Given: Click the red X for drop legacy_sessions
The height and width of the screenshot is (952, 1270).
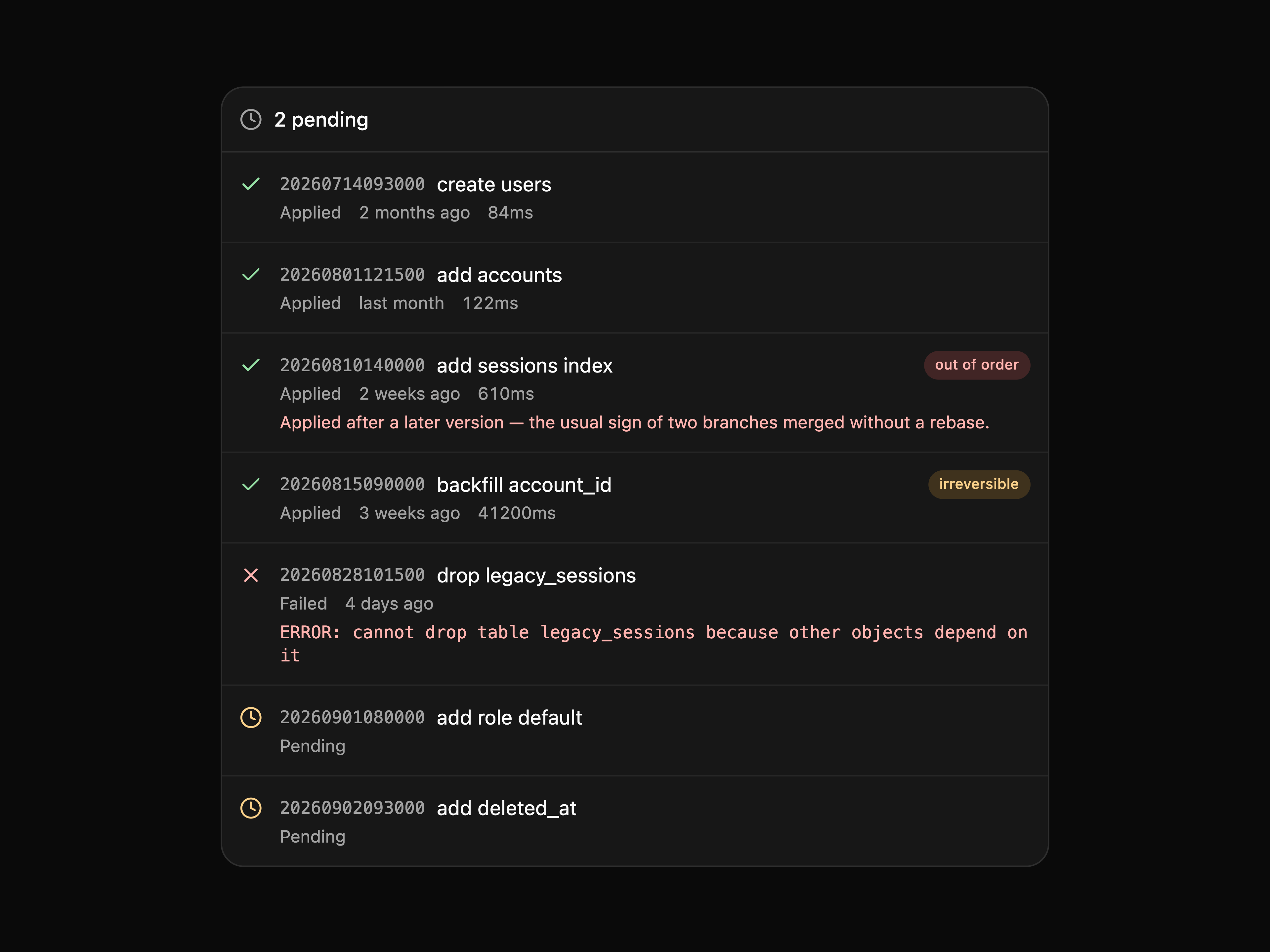Looking at the screenshot, I should click(251, 575).
